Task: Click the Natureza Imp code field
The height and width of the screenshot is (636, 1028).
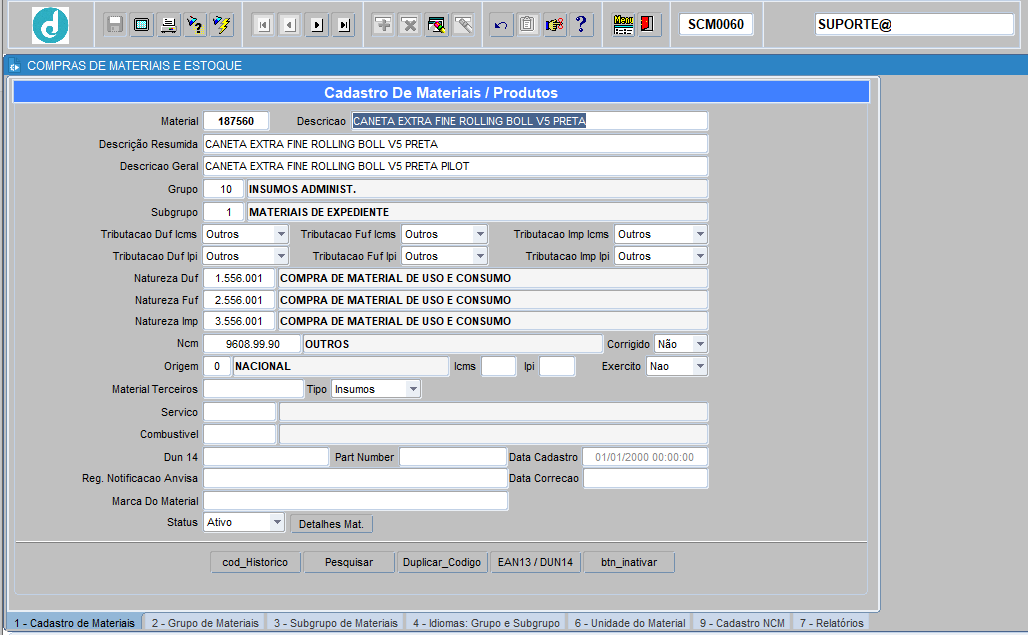Action: tap(239, 321)
